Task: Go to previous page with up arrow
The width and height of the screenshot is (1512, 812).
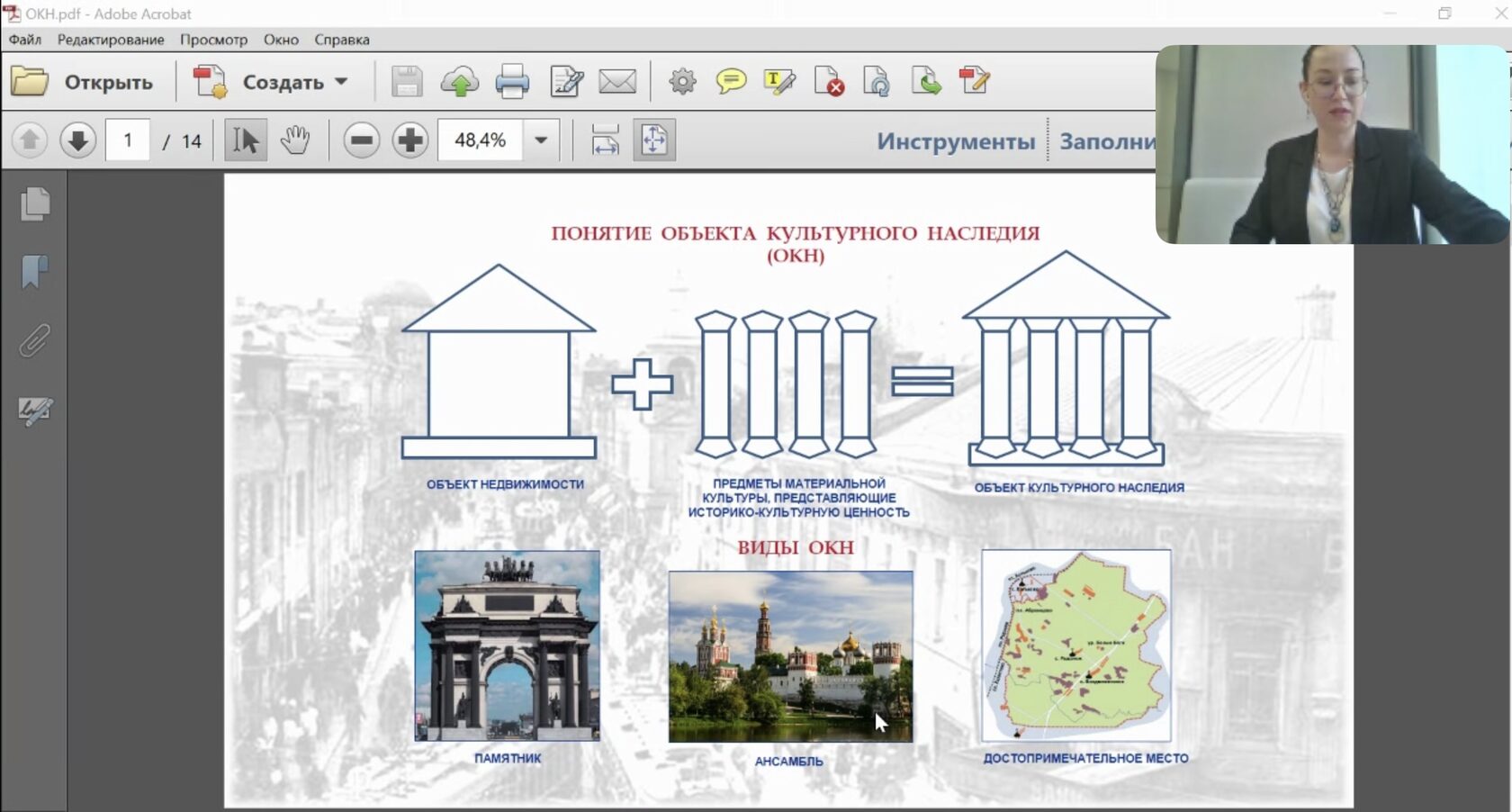Action: click(x=30, y=140)
